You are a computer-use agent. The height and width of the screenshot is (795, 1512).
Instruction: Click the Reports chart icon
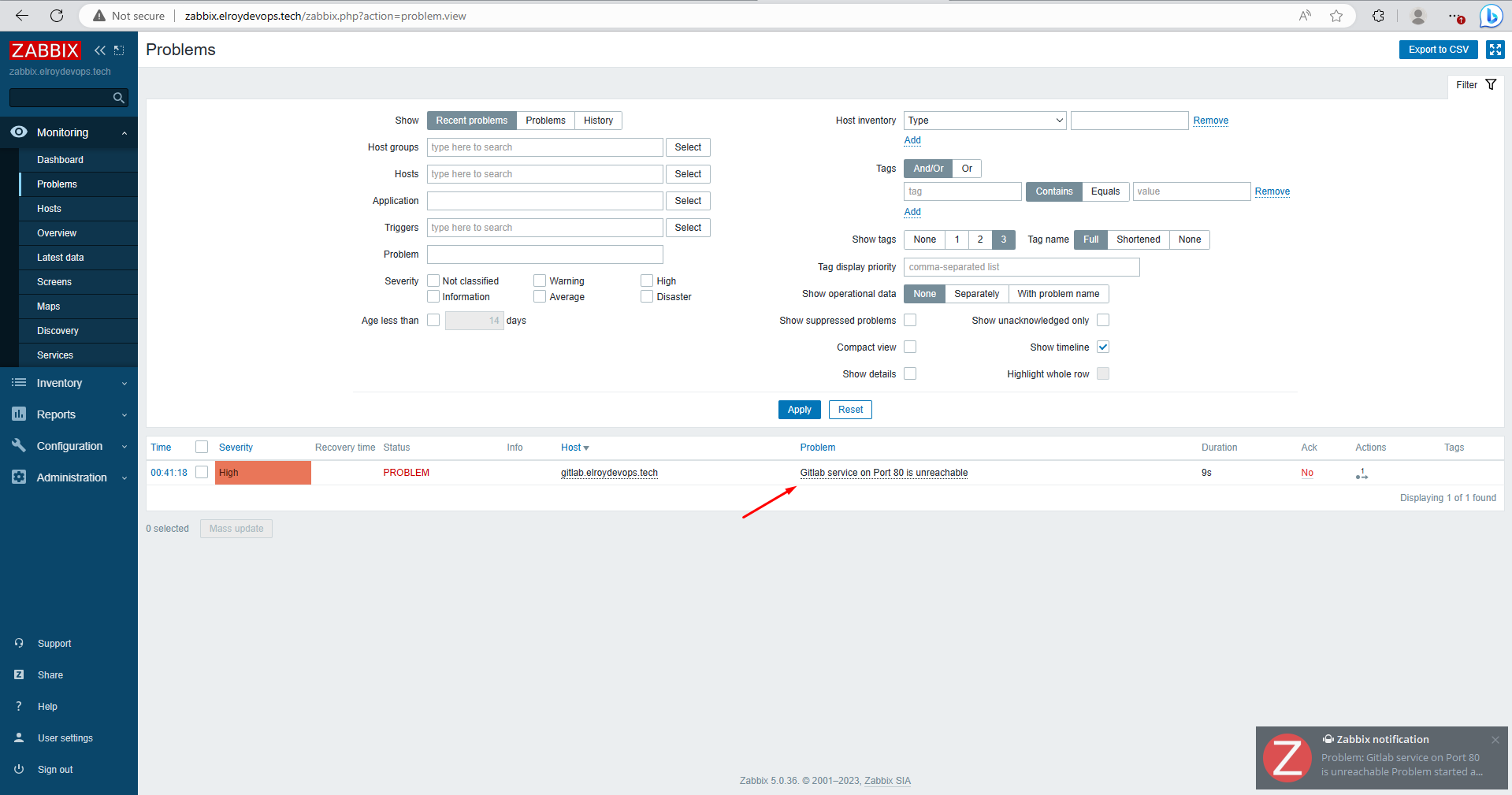[19, 414]
